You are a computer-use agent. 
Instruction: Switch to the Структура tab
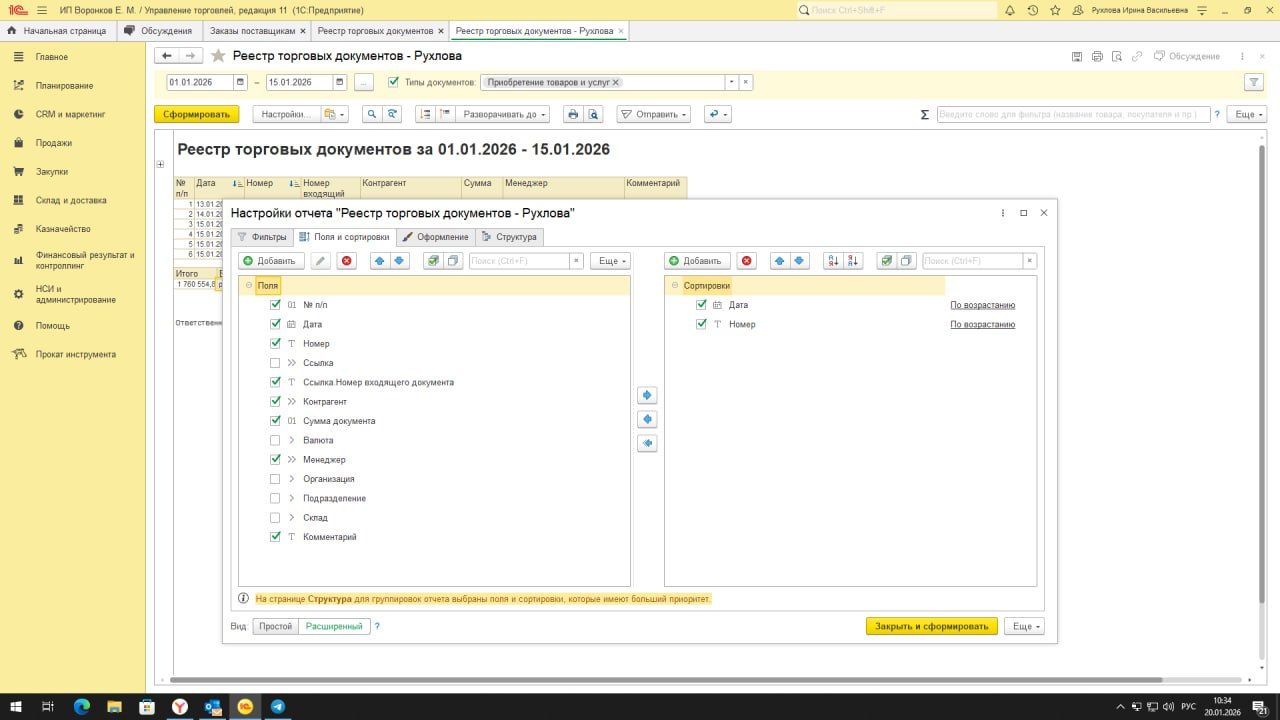coord(510,237)
